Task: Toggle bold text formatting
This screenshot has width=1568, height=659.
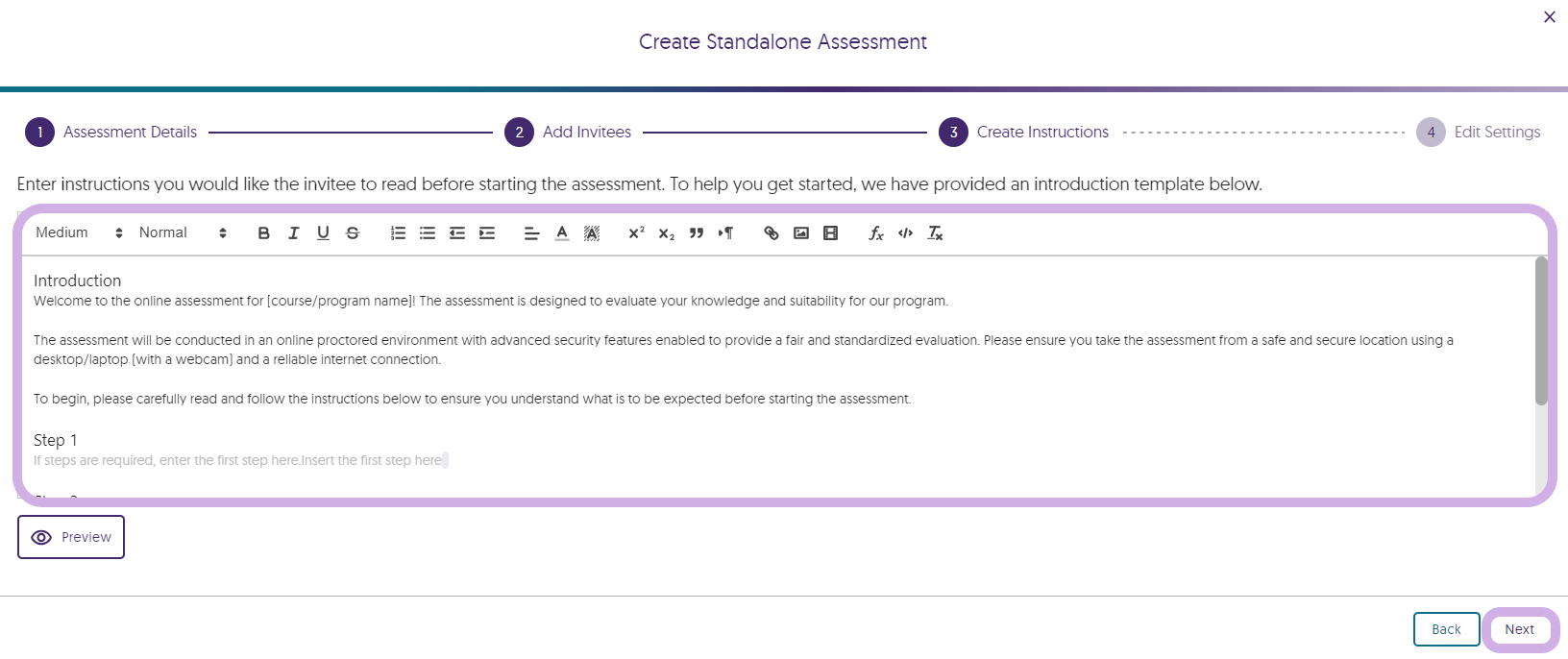Action: [264, 233]
